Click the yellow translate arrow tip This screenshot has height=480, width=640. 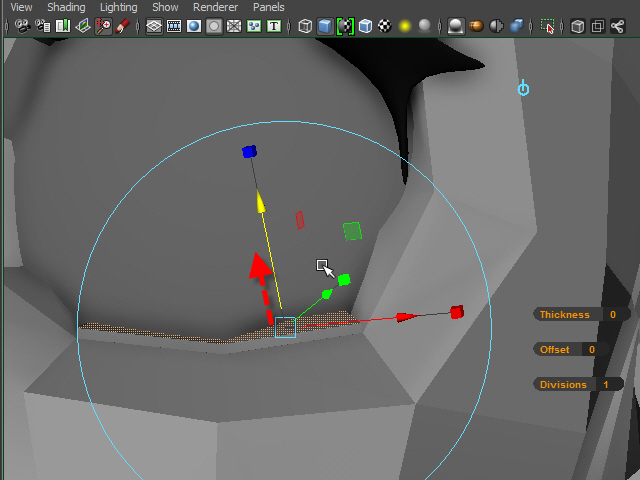click(x=260, y=202)
